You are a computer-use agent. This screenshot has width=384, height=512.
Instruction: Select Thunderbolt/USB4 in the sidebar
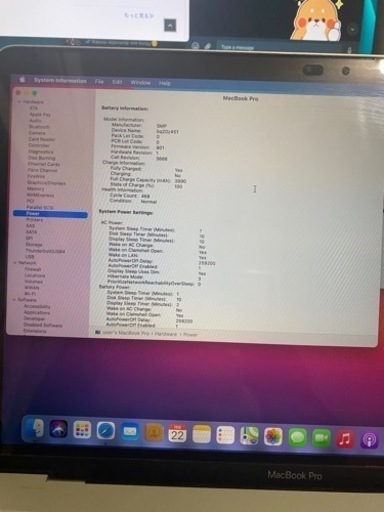coord(45,251)
